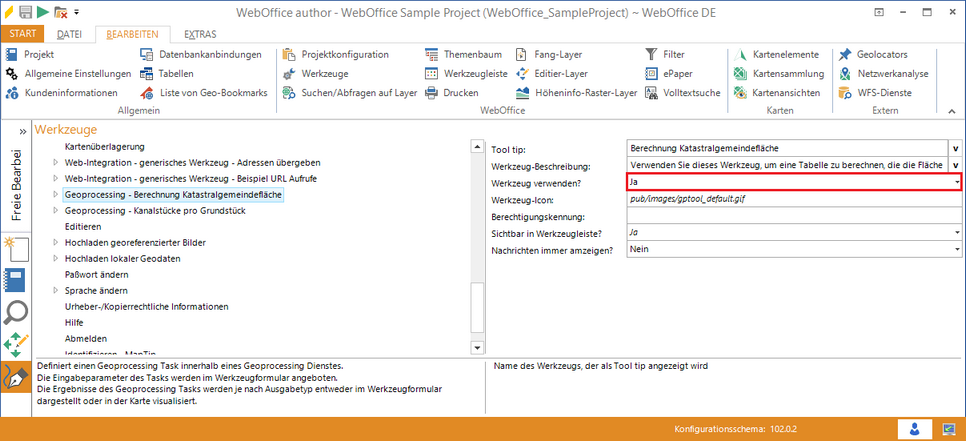The height and width of the screenshot is (441, 966).
Task: Open Kartenansichten in ribbon
Action: click(777, 93)
